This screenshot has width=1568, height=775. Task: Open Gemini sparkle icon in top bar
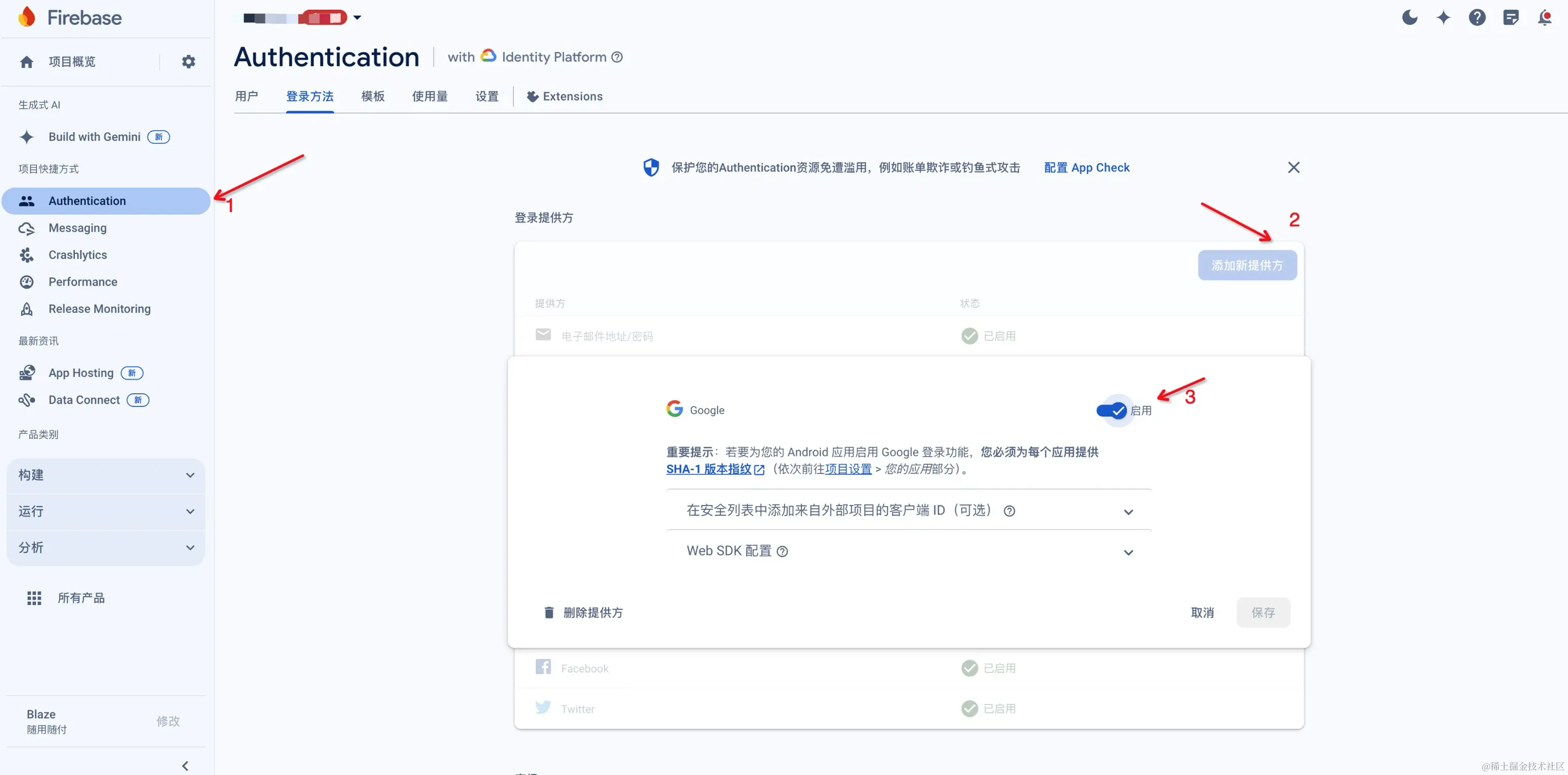point(1443,18)
